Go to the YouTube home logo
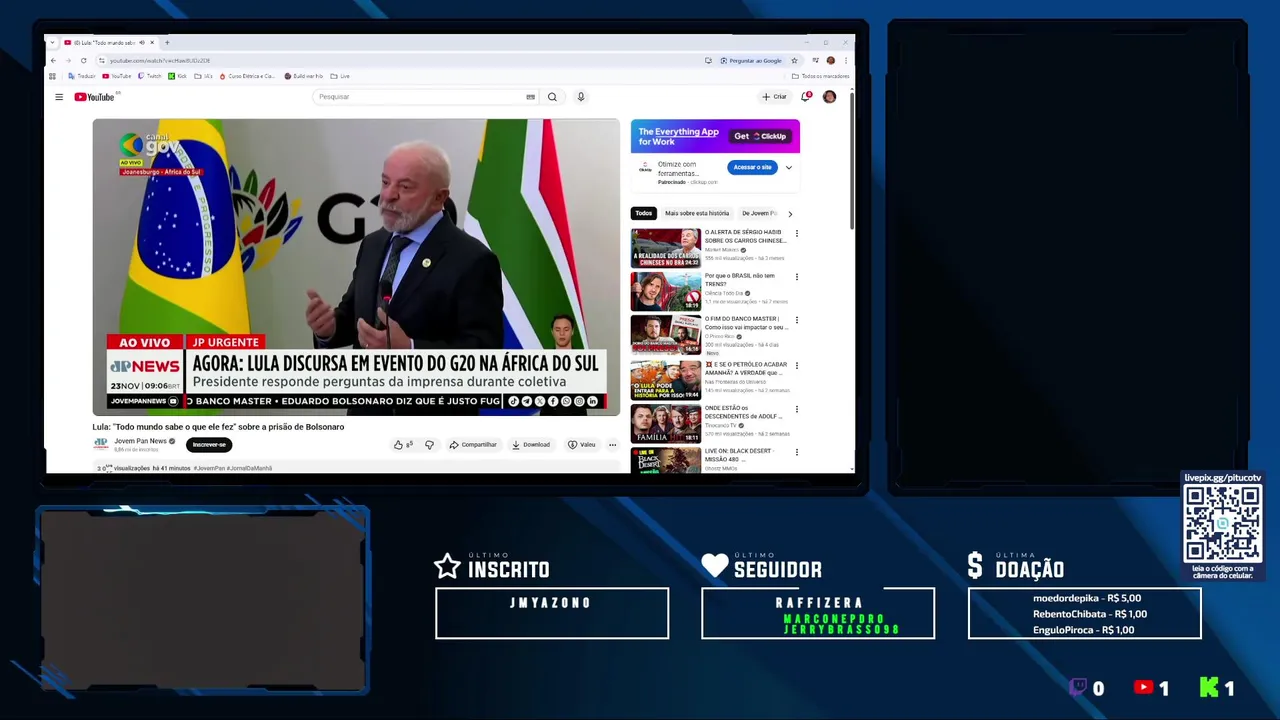The image size is (1280, 720). (x=95, y=97)
